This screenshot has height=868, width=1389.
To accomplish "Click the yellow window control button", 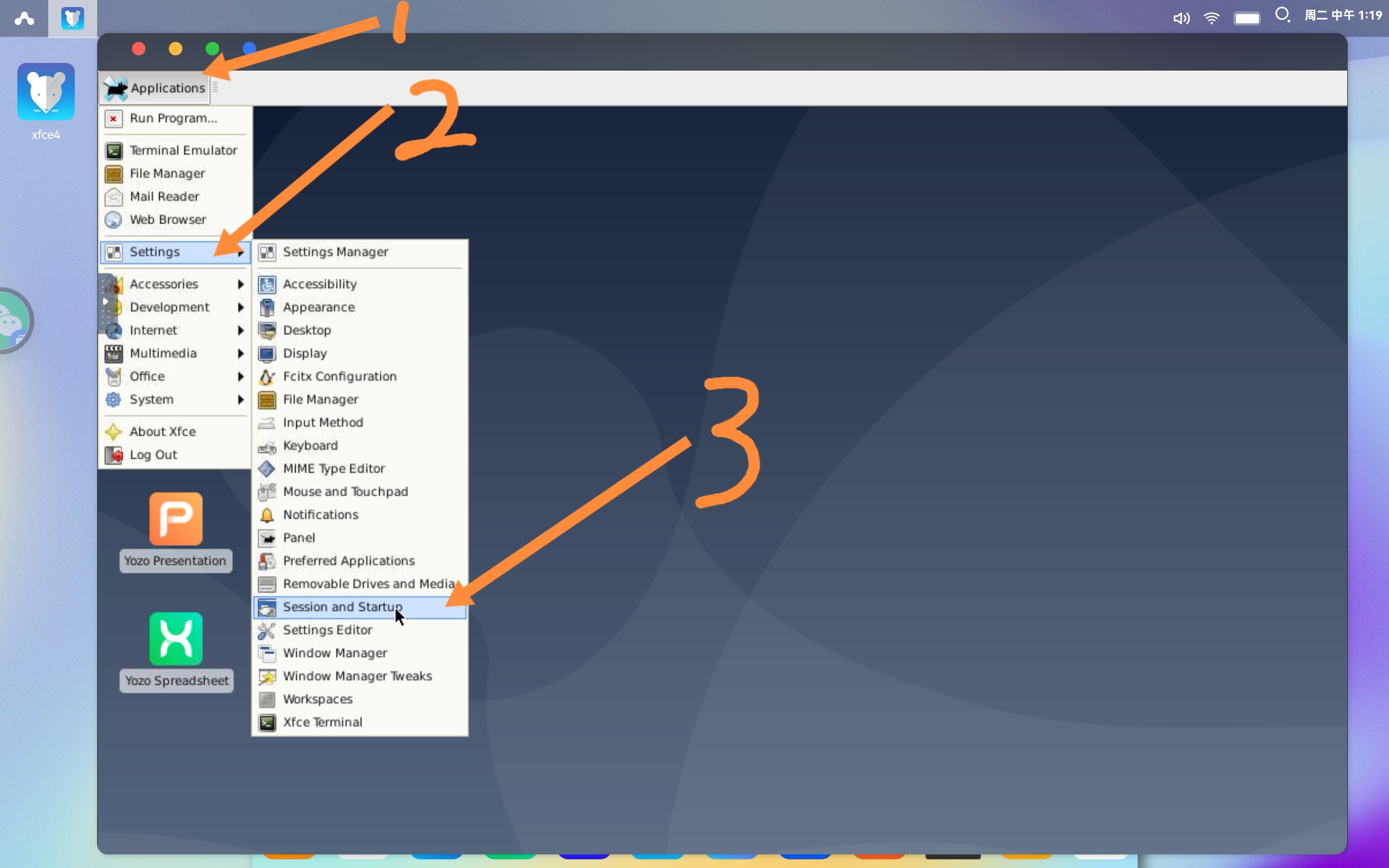I will [x=176, y=49].
